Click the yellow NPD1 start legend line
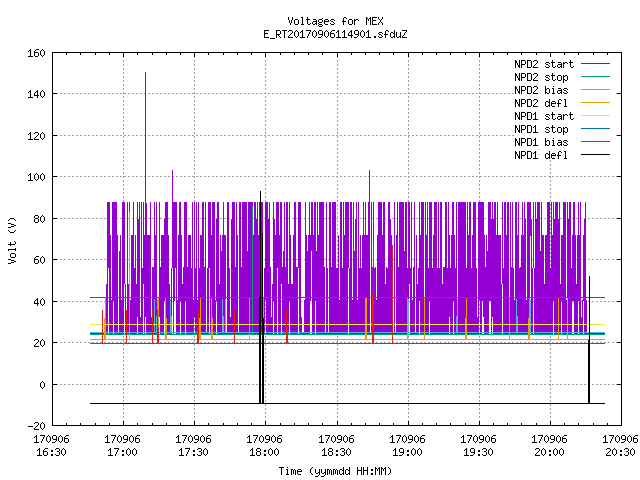This screenshot has width=640, height=480. tap(595, 116)
